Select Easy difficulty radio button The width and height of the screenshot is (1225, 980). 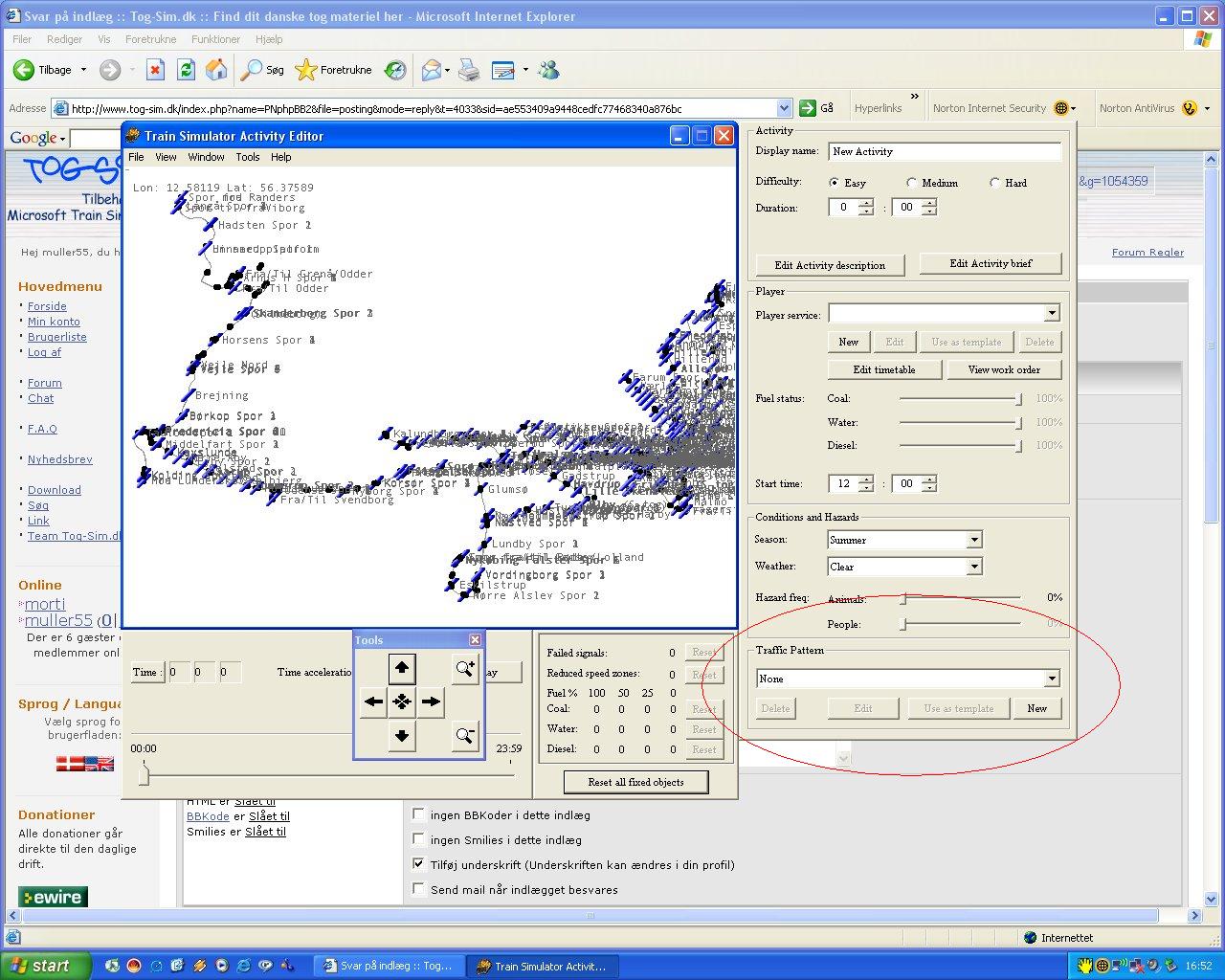point(835,182)
